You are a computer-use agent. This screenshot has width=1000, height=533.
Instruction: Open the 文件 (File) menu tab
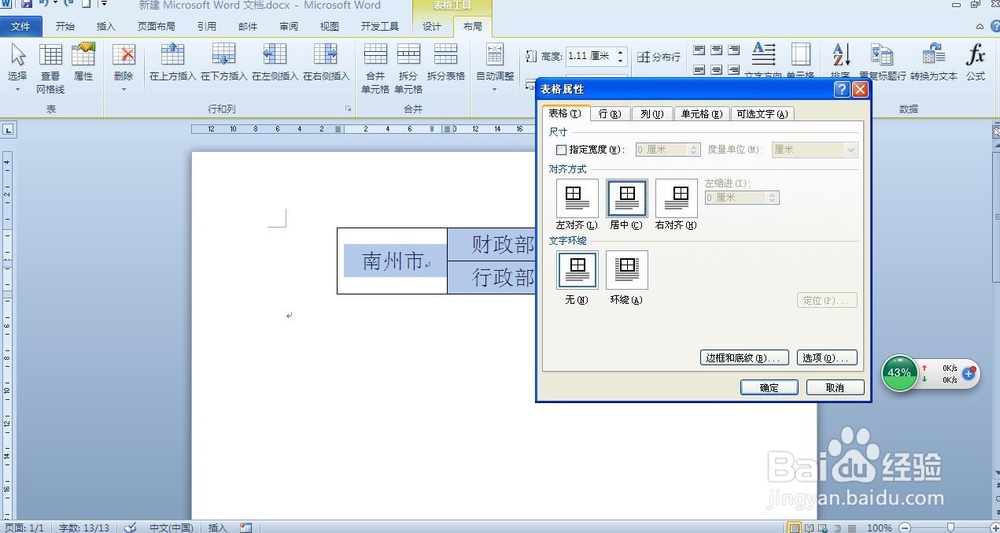[20, 26]
